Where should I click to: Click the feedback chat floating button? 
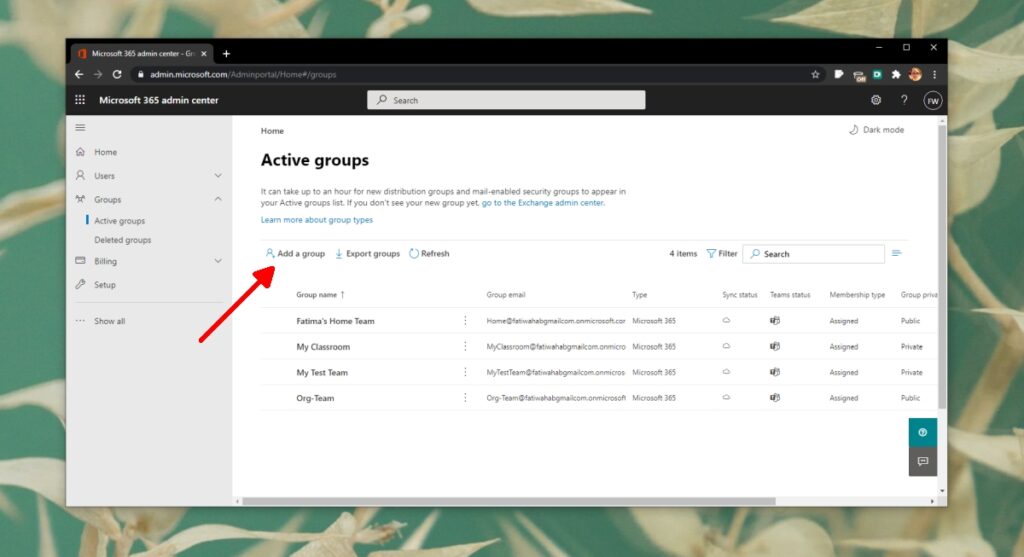pyautogui.click(x=923, y=461)
